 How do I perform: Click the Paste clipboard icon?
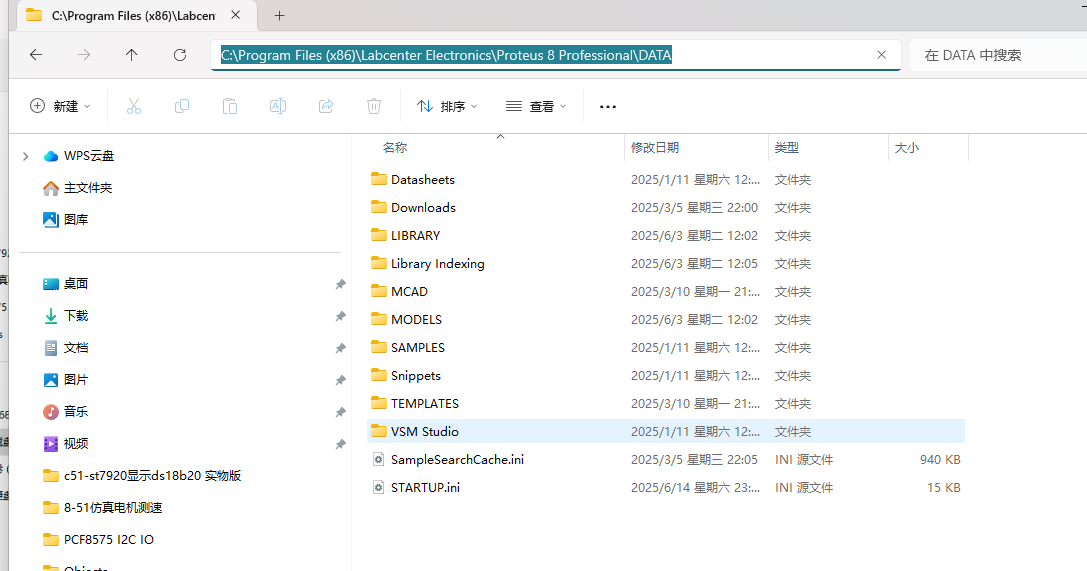click(229, 106)
